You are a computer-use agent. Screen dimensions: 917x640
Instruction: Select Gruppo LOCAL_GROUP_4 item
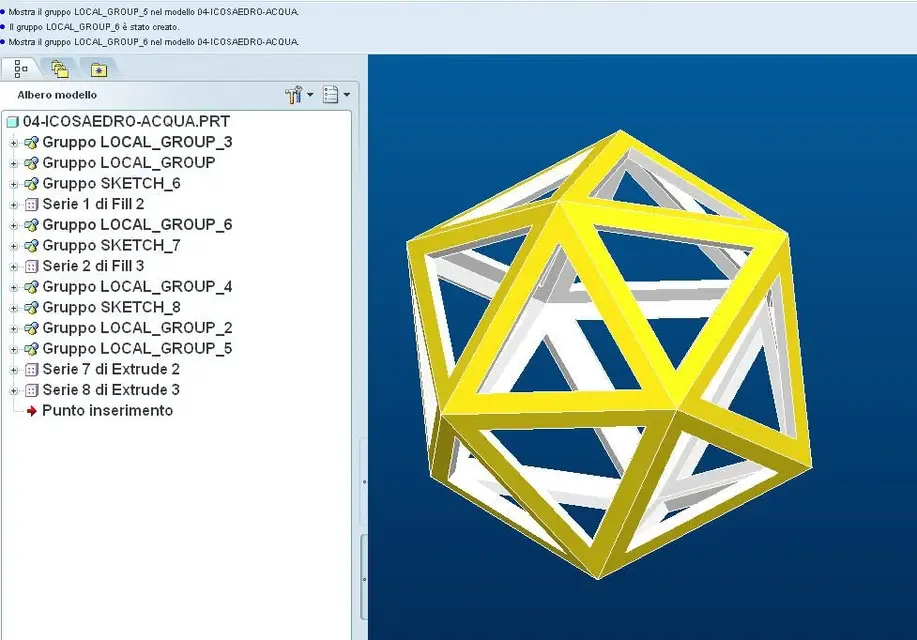(x=137, y=287)
